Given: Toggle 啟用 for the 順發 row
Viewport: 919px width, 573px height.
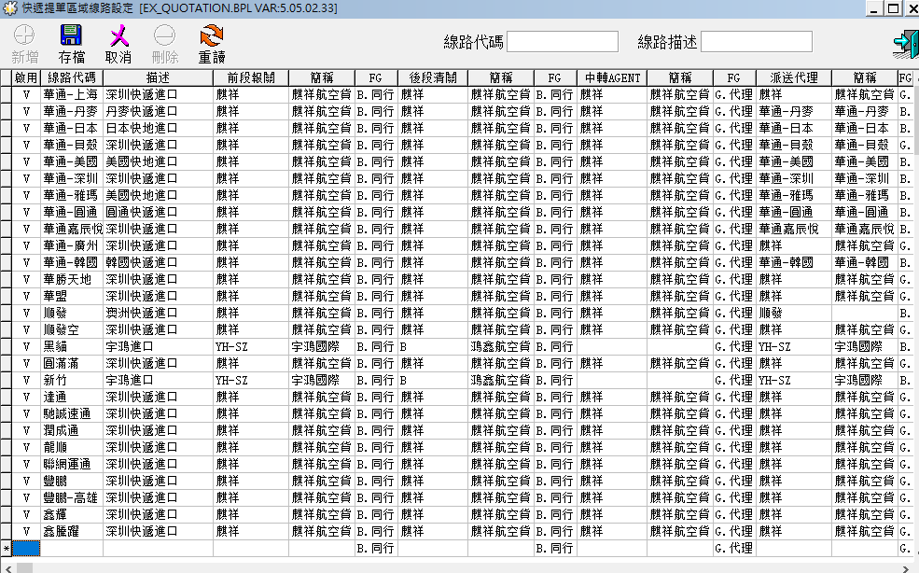Looking at the screenshot, I should coord(26,313).
